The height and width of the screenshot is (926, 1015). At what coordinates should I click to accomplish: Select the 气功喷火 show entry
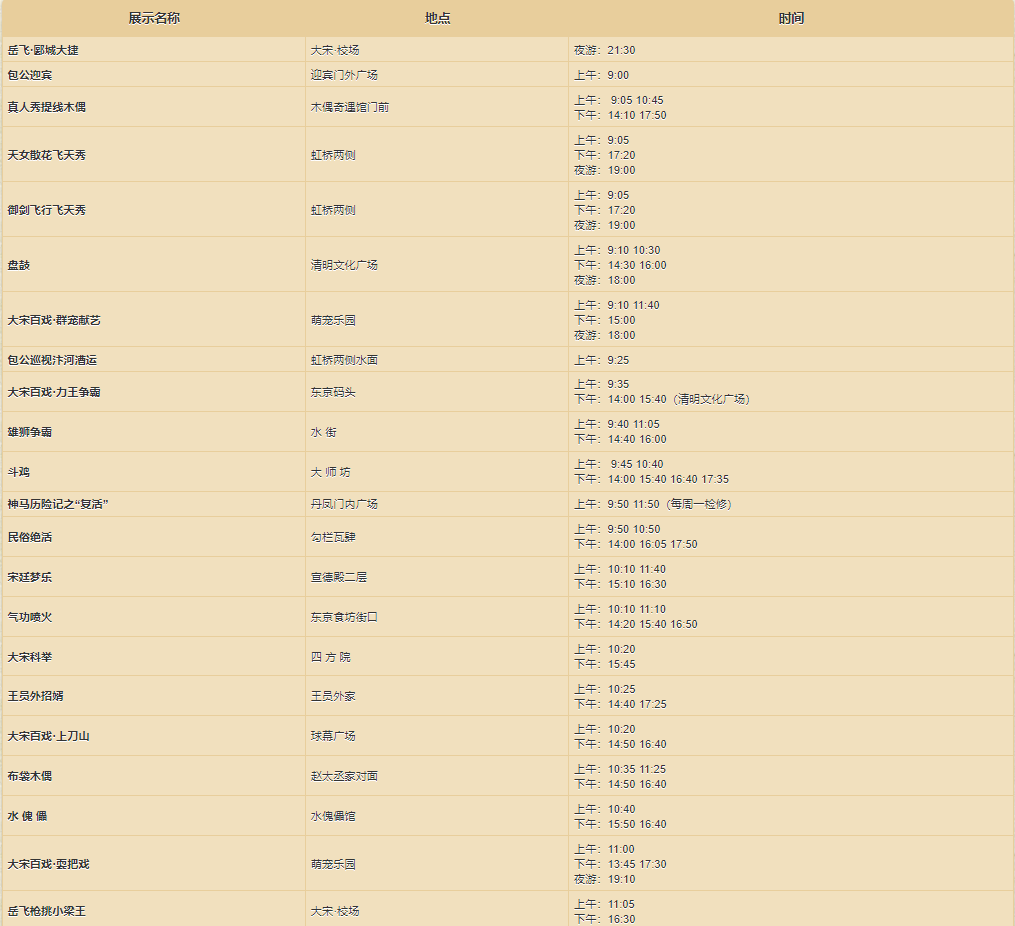[30, 617]
